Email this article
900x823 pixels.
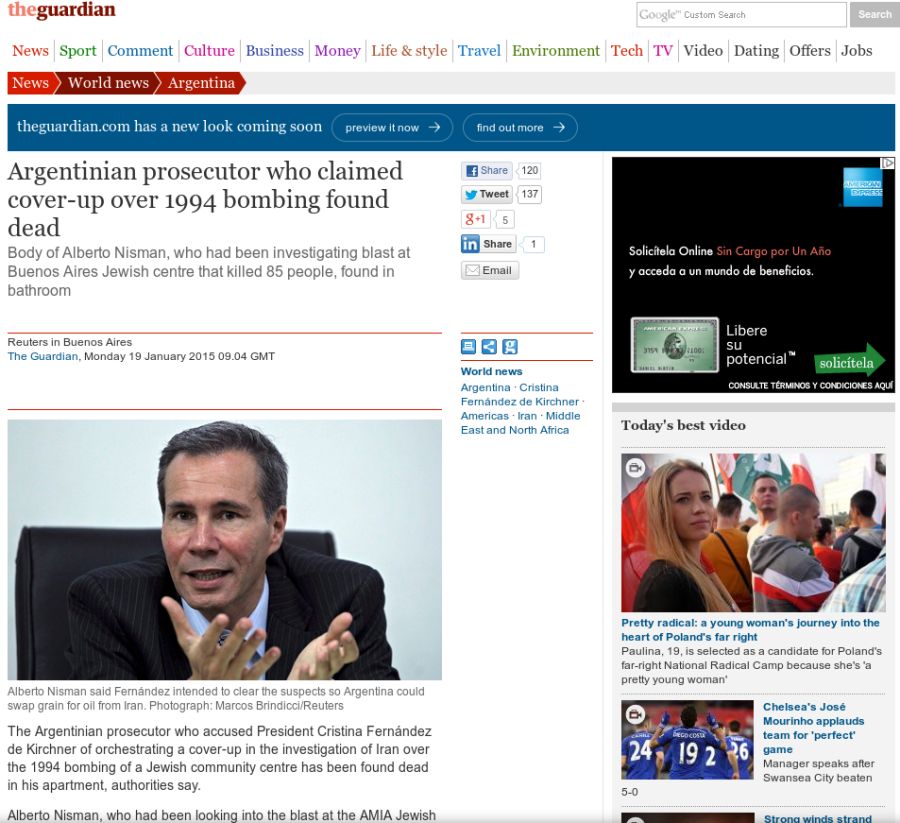pyautogui.click(x=490, y=270)
